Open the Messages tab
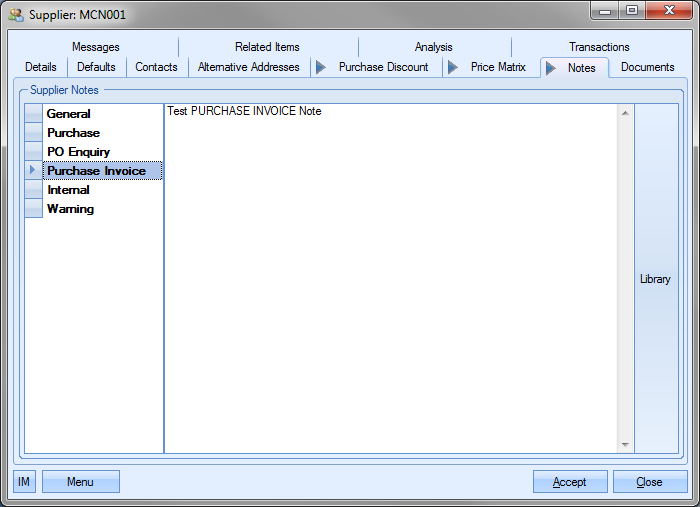Image resolution: width=700 pixels, height=507 pixels. click(x=96, y=47)
